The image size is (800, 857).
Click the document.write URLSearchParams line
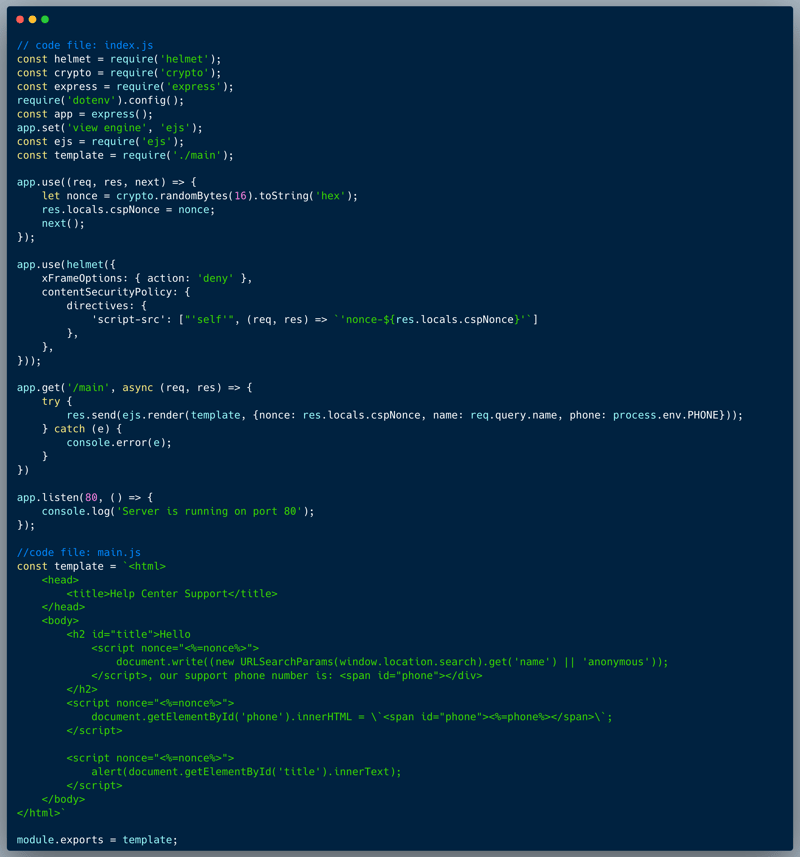[392, 662]
